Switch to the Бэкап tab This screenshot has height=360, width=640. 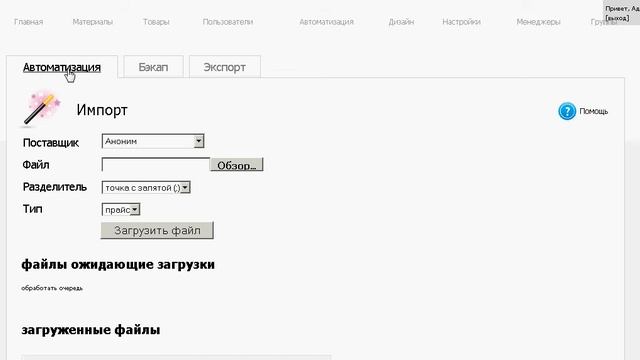pos(153,67)
